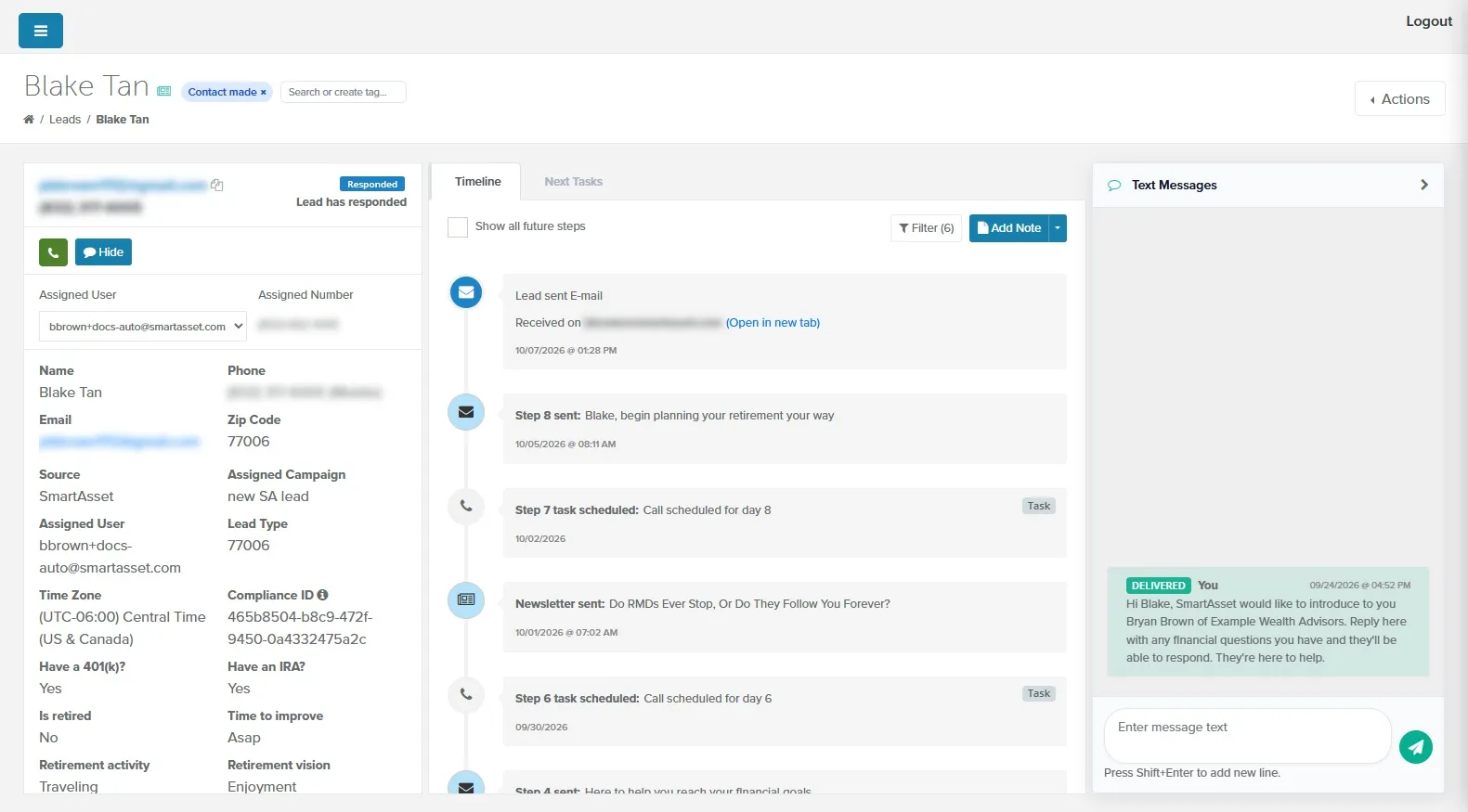
Task: Focus the Search or create tag field
Action: point(344,92)
